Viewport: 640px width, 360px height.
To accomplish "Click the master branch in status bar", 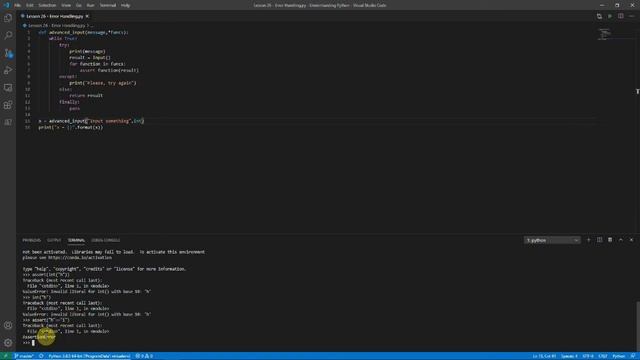I will point(24,356).
